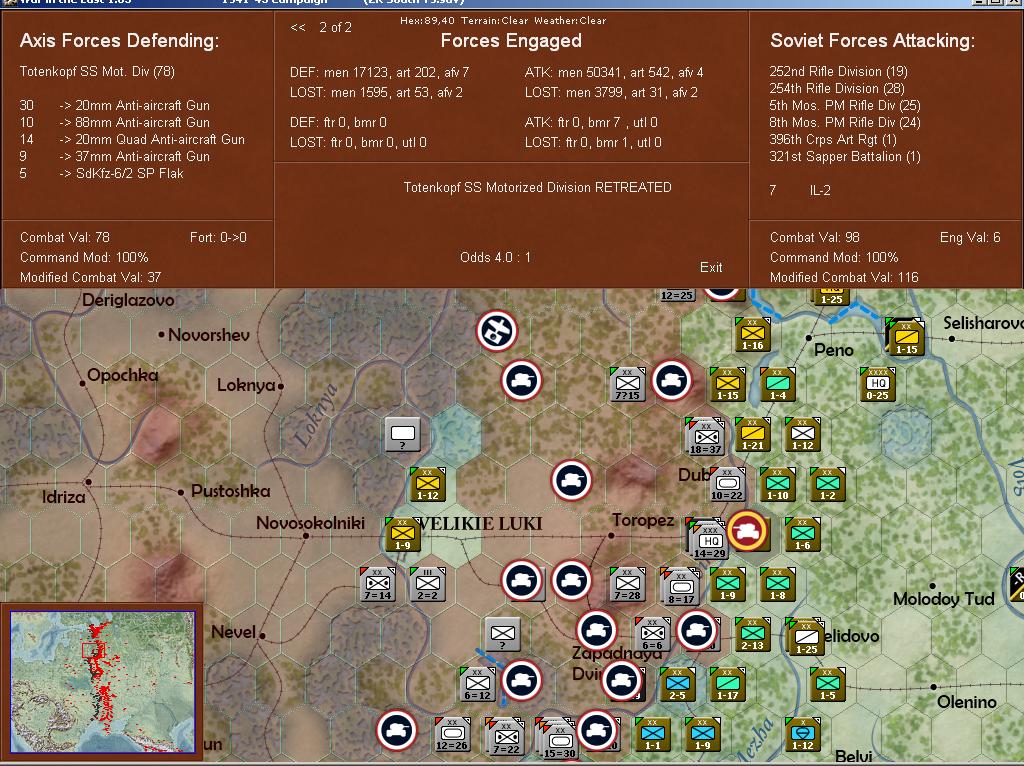Click the Molodoy Tud town label

(944, 599)
